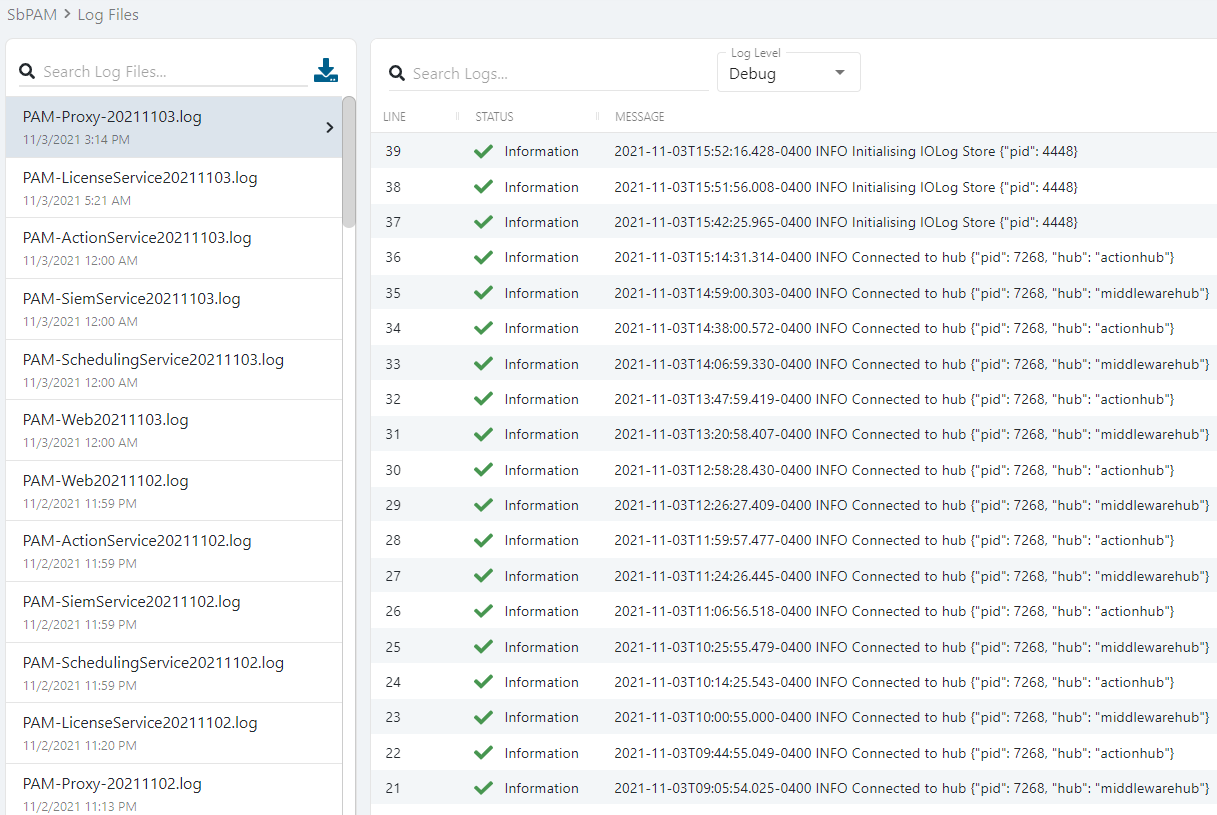Click the SbPAM breadcrumb link

pyautogui.click(x=32, y=15)
